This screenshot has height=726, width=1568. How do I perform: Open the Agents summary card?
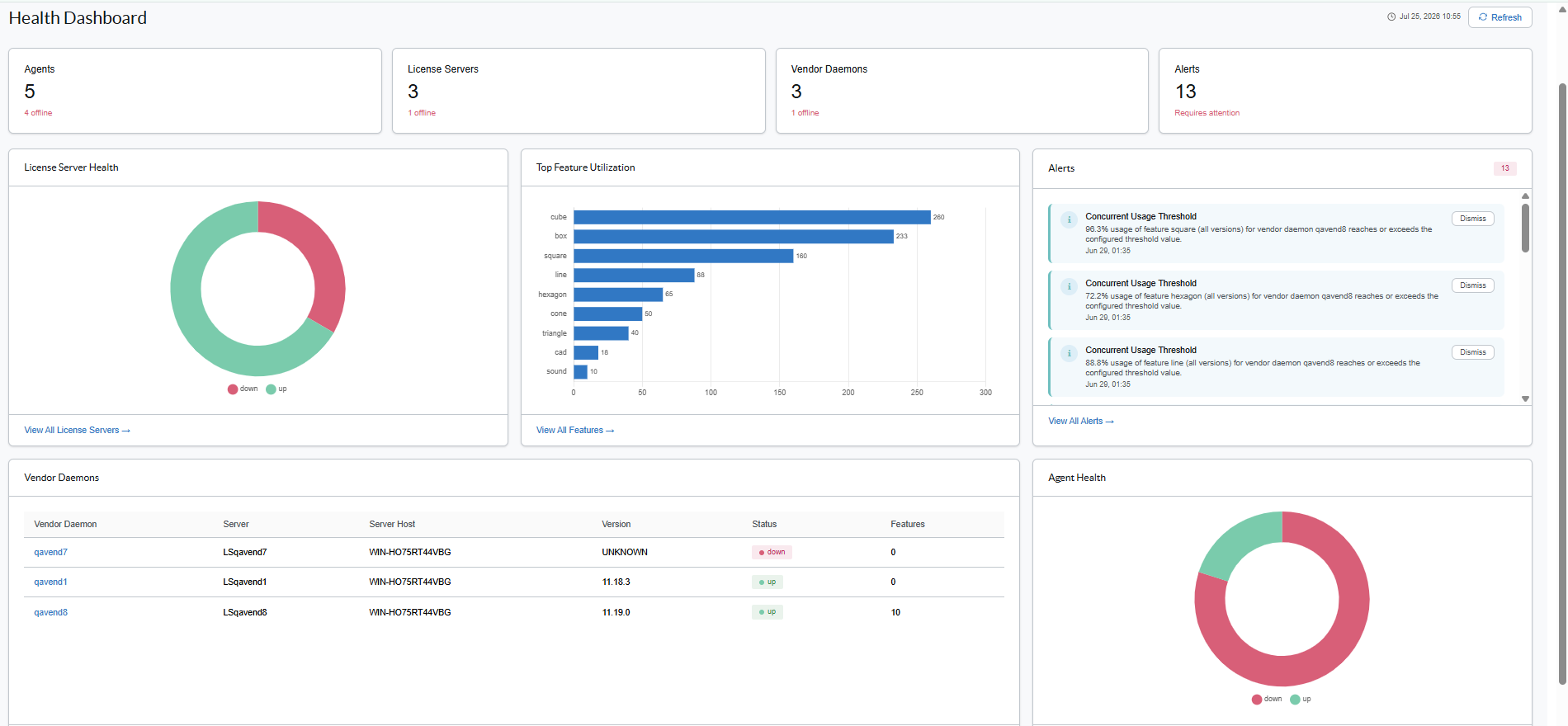[195, 91]
